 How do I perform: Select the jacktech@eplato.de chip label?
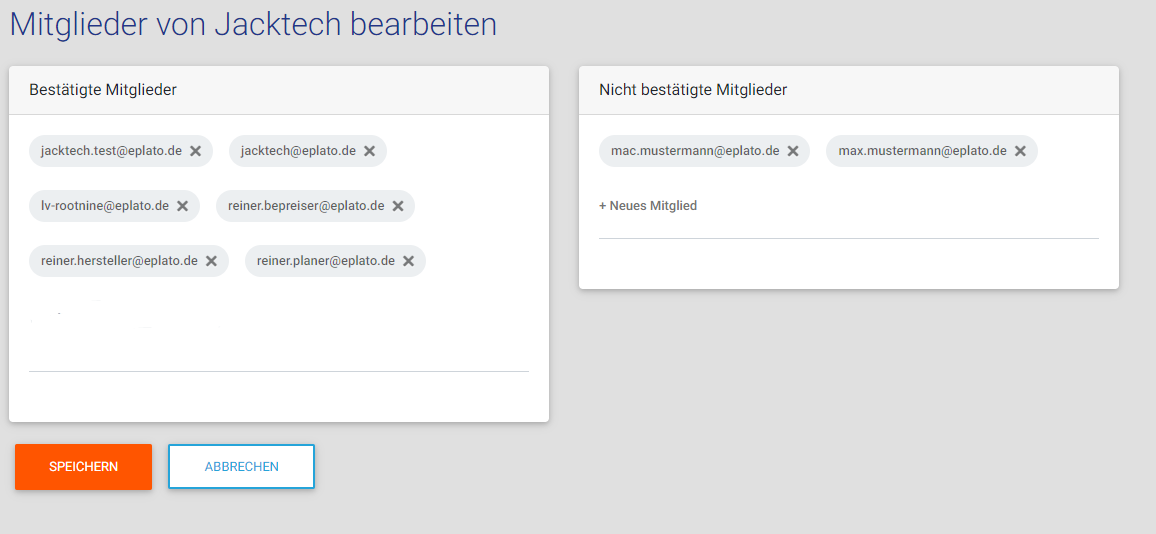pos(298,151)
